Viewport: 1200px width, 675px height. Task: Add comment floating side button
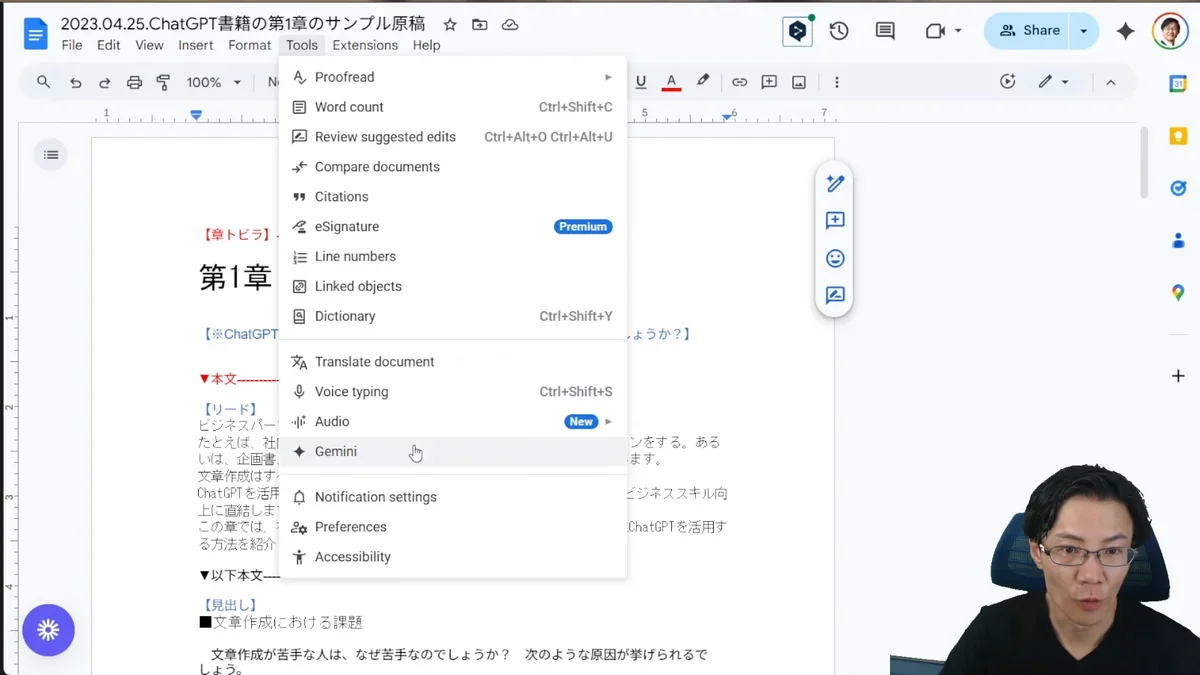(835, 220)
